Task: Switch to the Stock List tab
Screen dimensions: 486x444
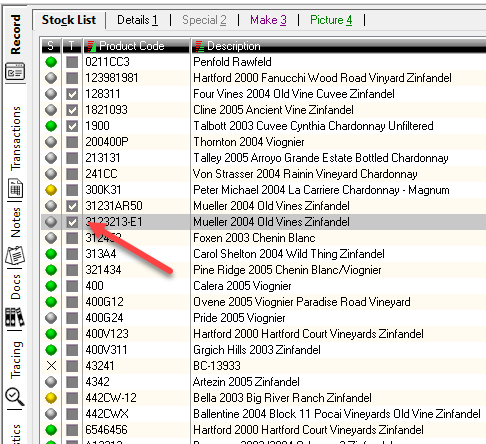Action: [x=69, y=20]
